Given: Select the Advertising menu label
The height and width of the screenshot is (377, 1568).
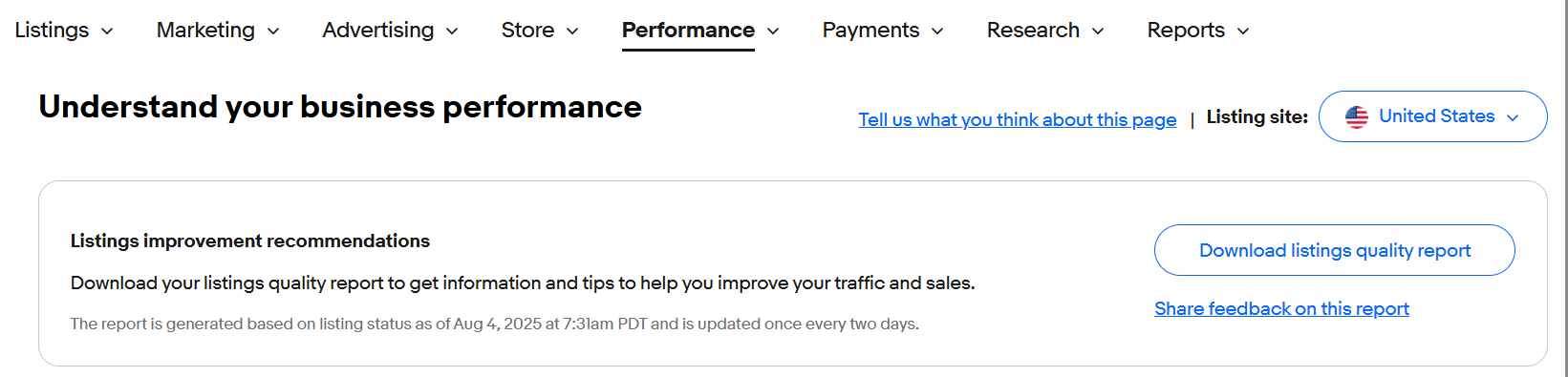Looking at the screenshot, I should pos(378,31).
